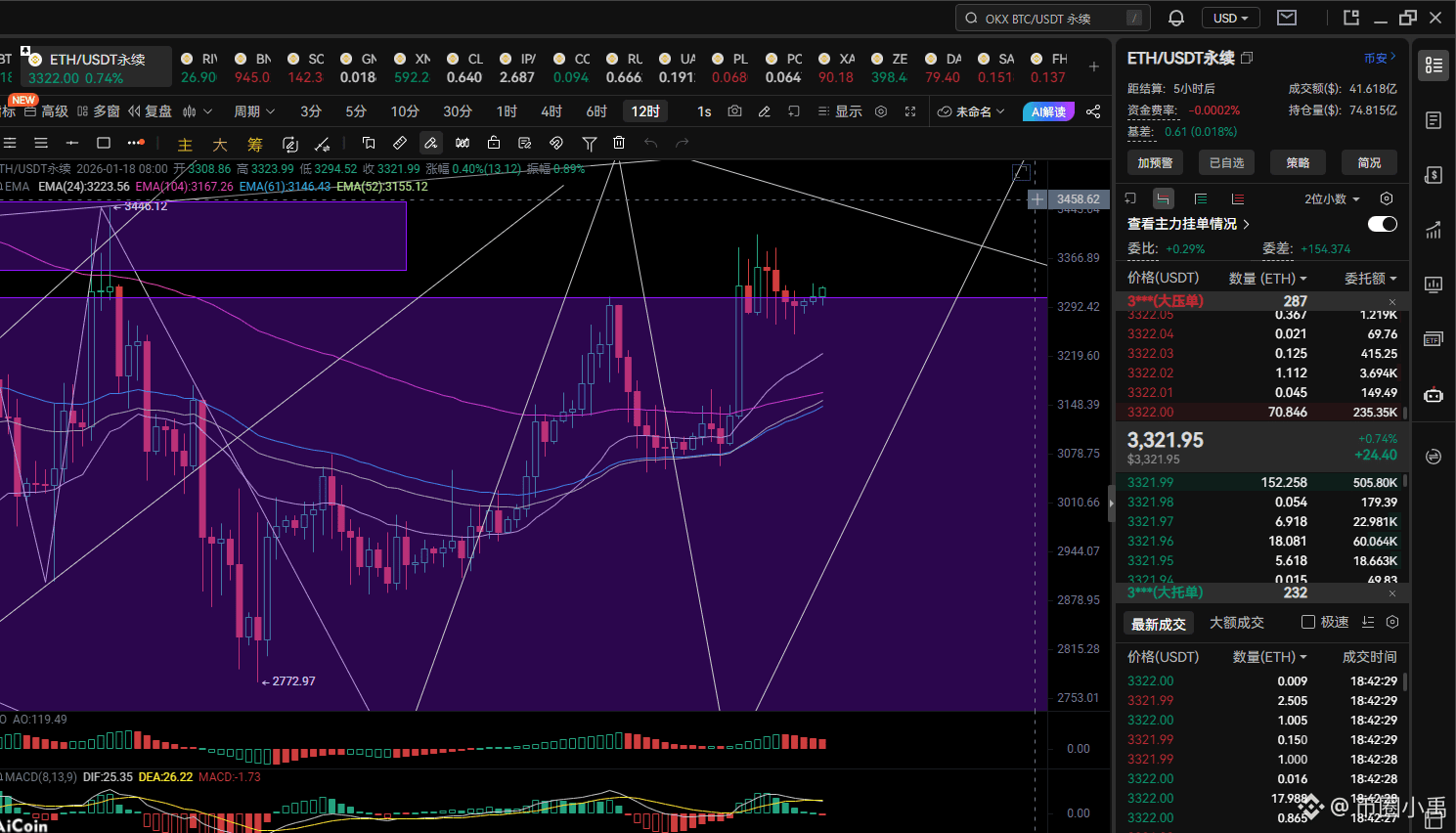Open the 数量 (ETH) order book unit dropdown
Viewport: 1456px width, 833px height.
click(x=1268, y=279)
